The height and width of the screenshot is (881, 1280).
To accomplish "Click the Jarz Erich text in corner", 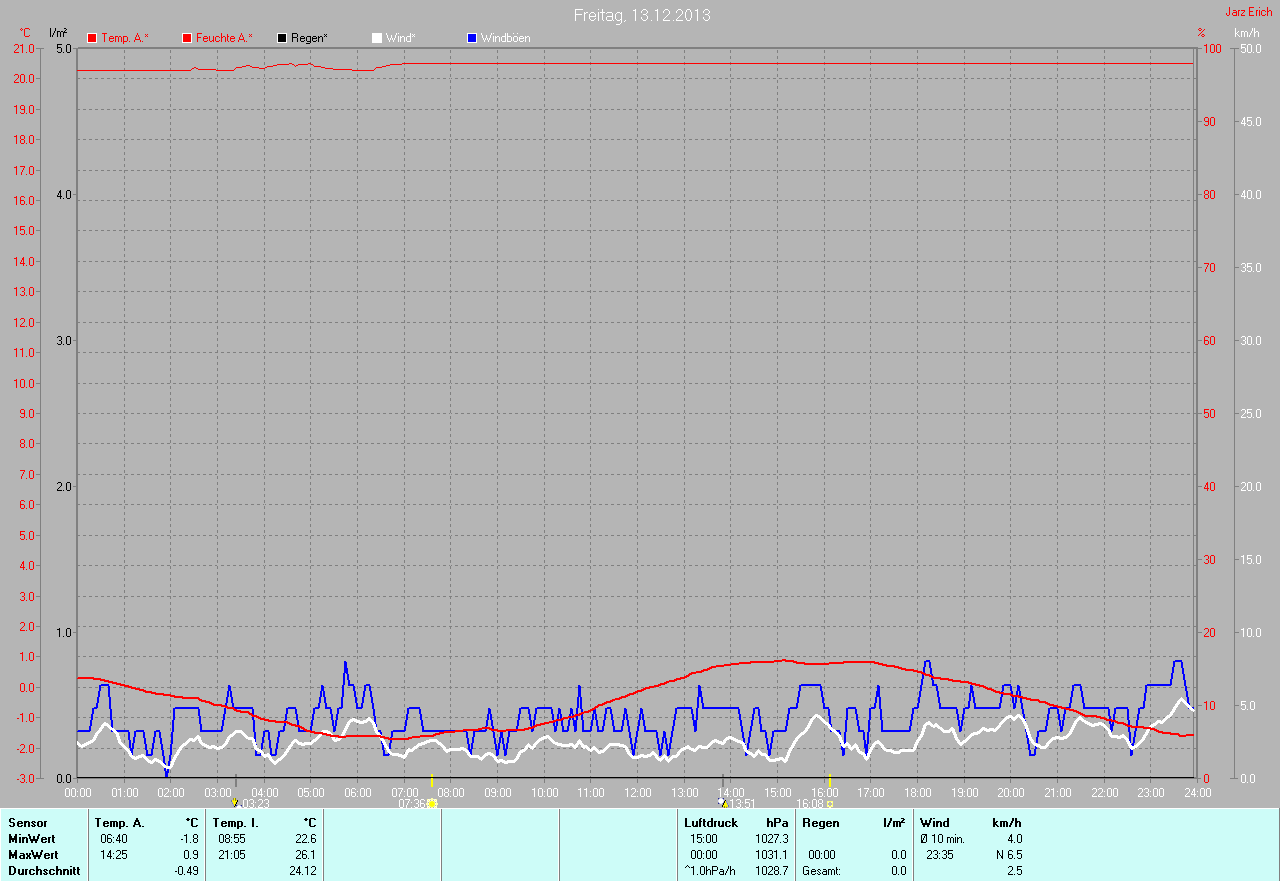I will click(x=1248, y=12).
